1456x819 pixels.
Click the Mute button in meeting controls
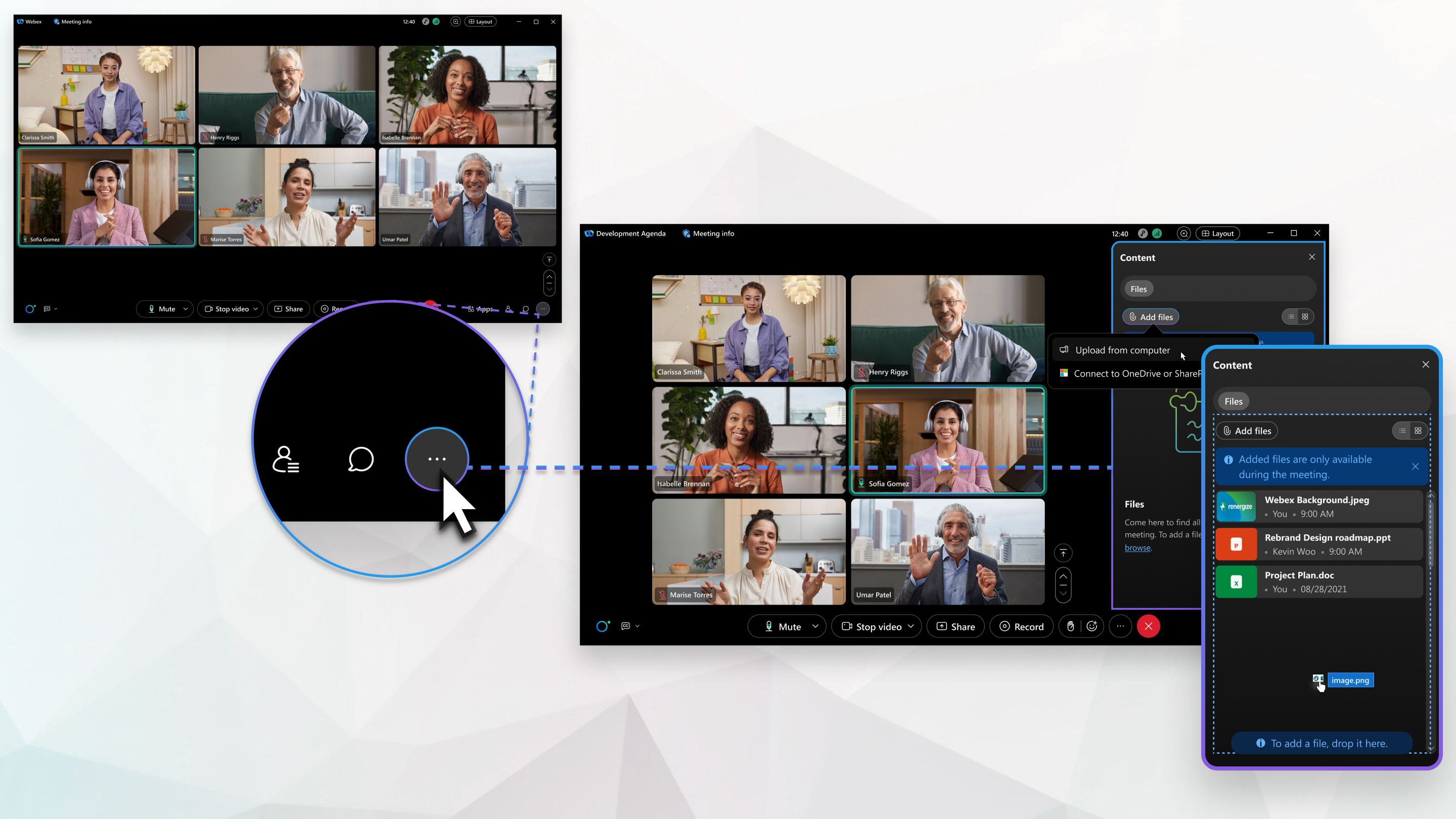click(x=784, y=625)
